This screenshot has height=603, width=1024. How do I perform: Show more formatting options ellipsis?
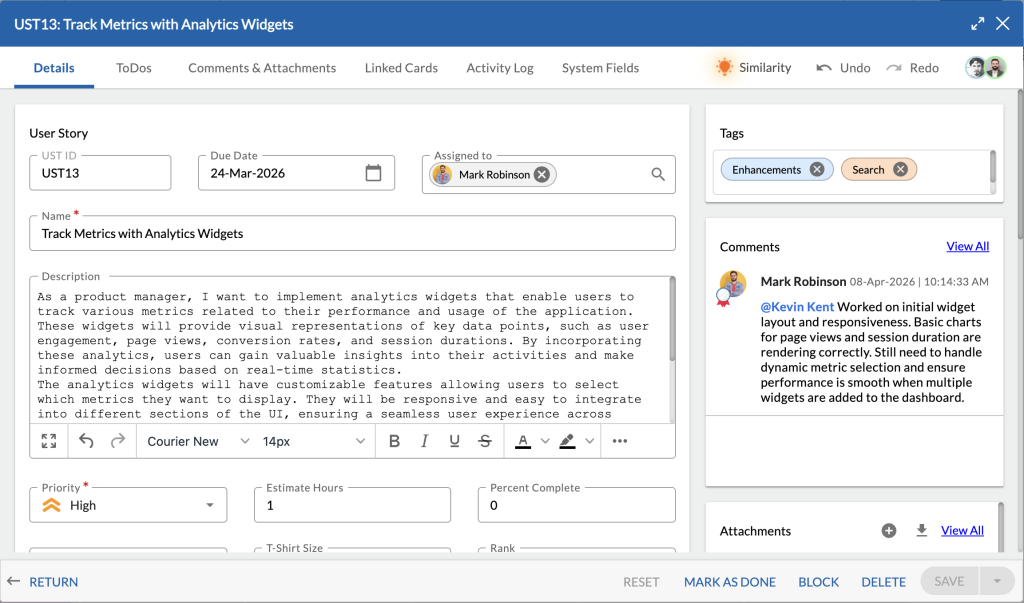coord(620,441)
